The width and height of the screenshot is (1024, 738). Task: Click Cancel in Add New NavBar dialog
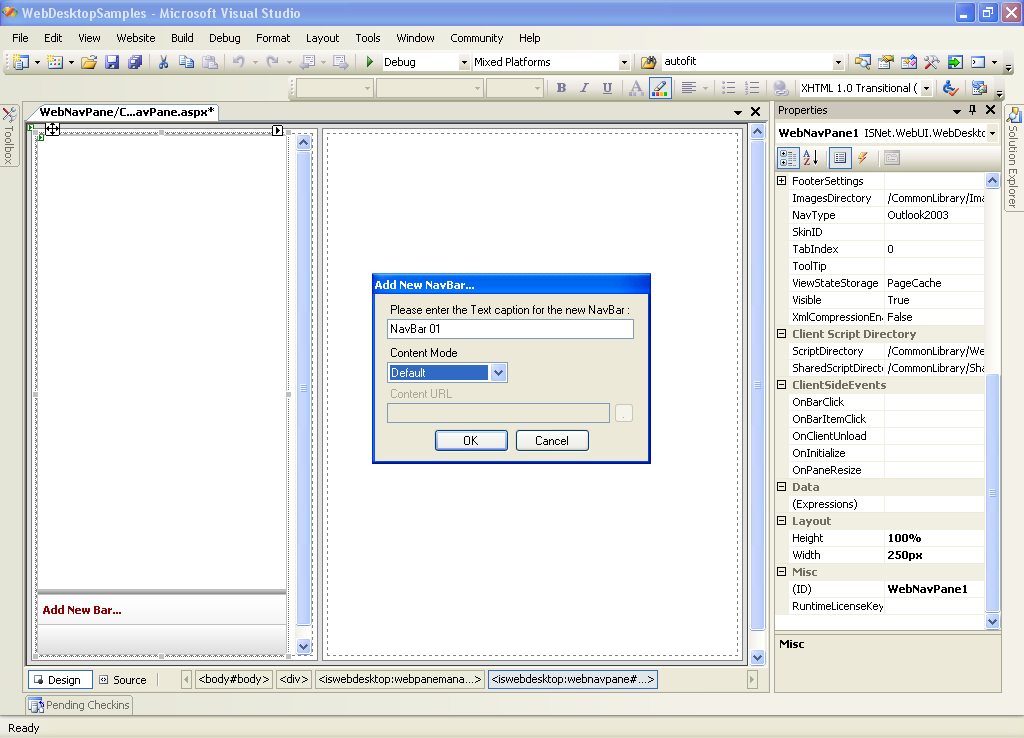point(552,441)
